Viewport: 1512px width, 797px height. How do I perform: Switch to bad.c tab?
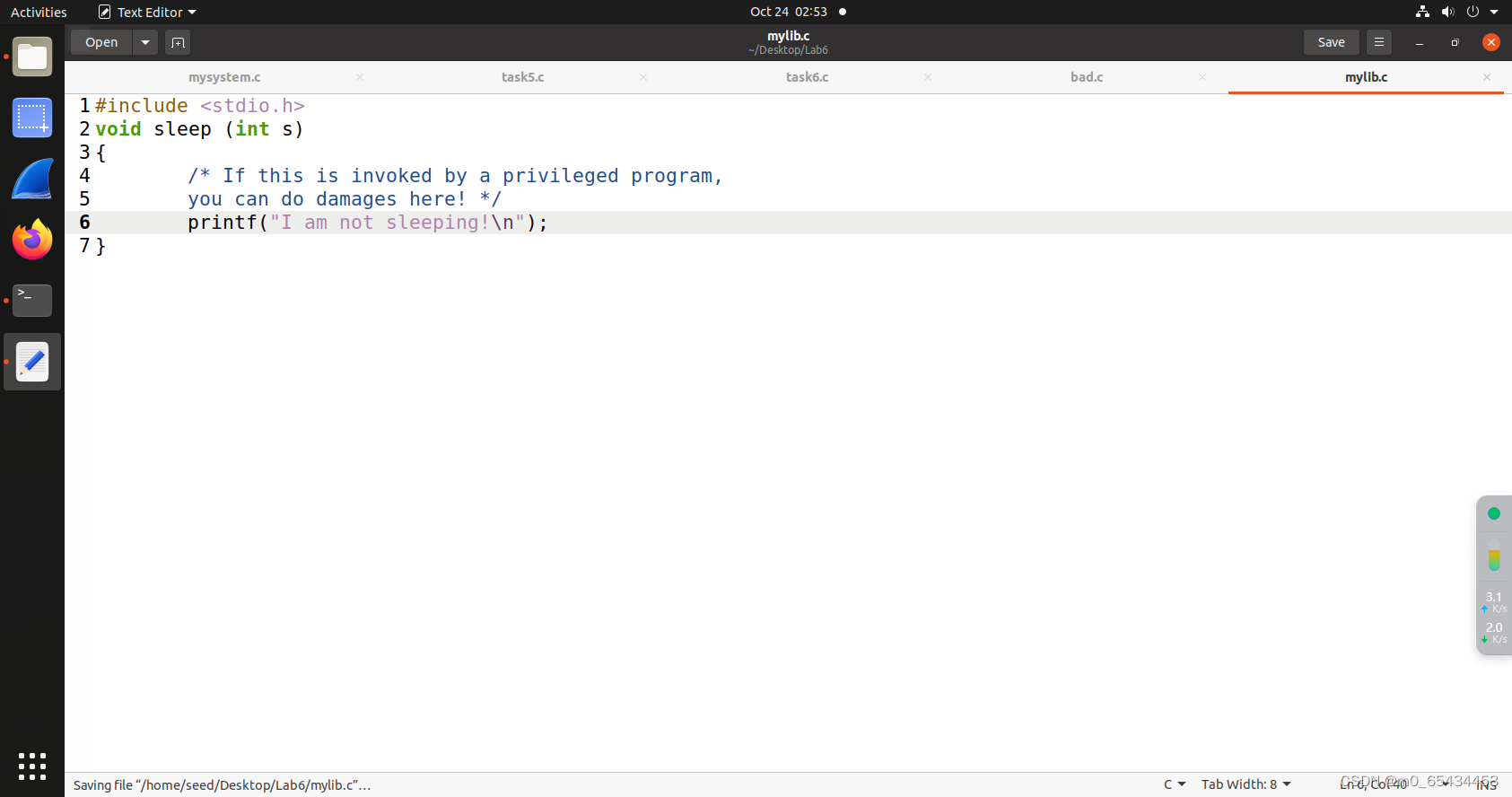(1087, 77)
